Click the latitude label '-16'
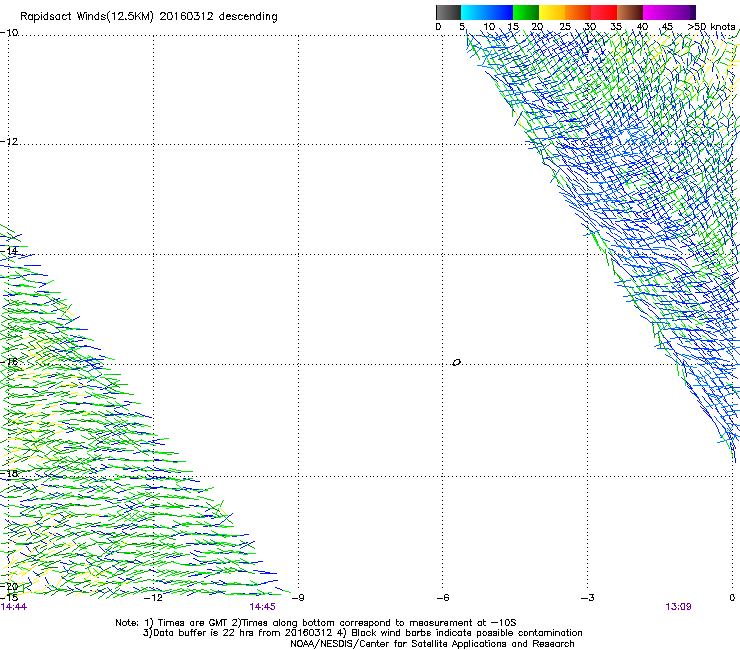 (9, 362)
